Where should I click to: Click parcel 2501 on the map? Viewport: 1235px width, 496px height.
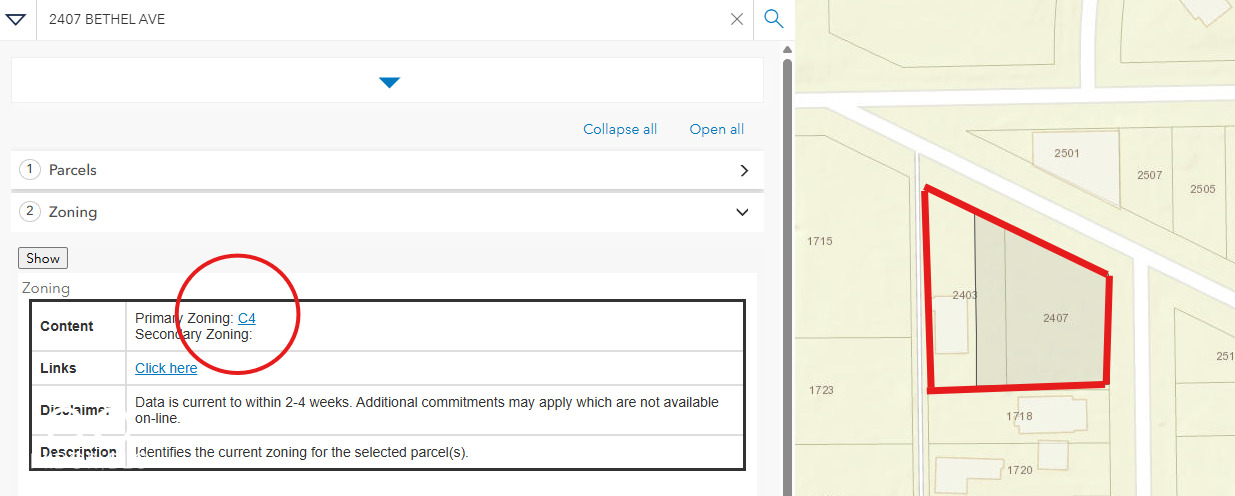[1067, 153]
